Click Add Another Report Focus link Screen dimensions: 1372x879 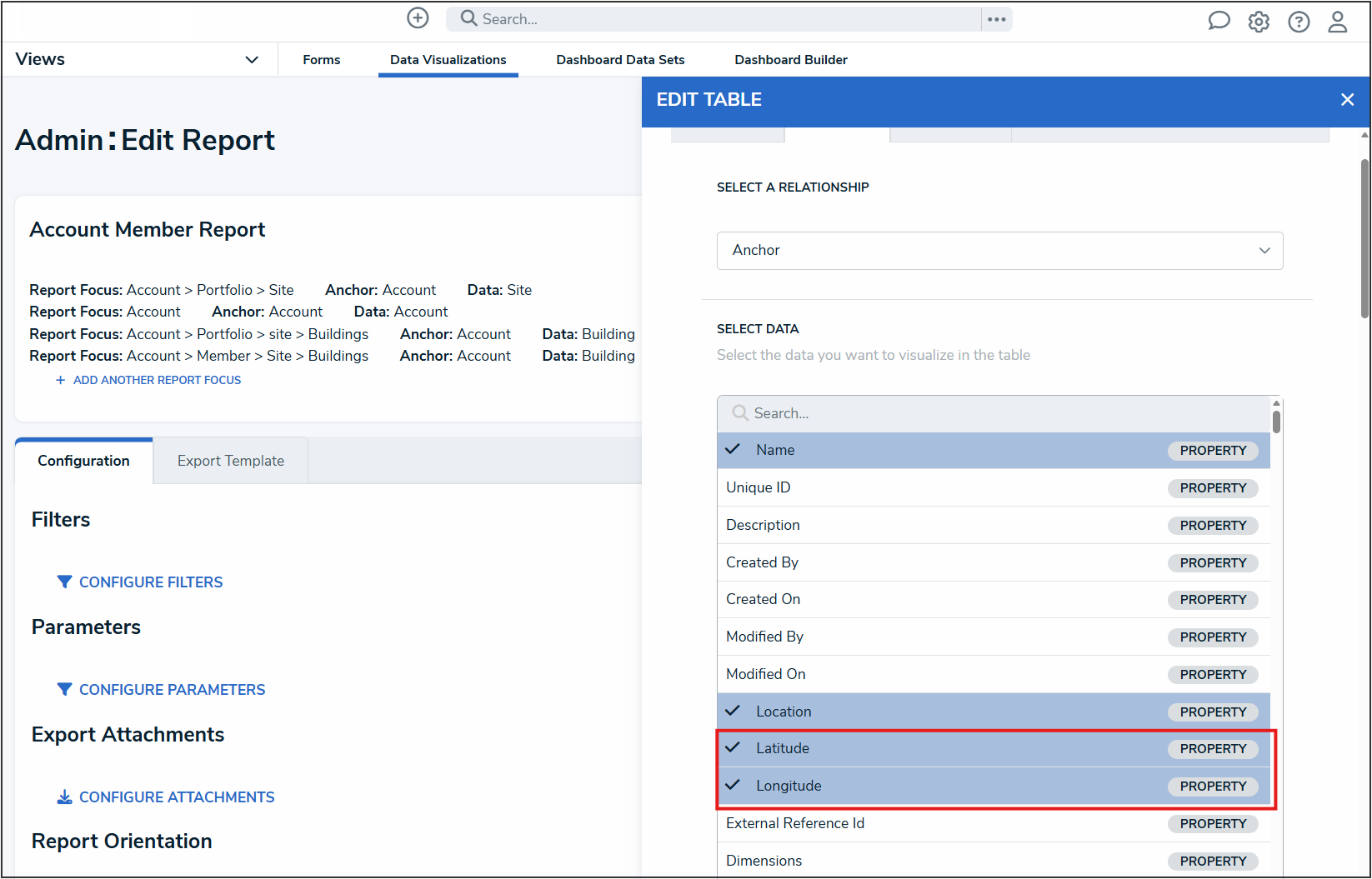click(157, 380)
